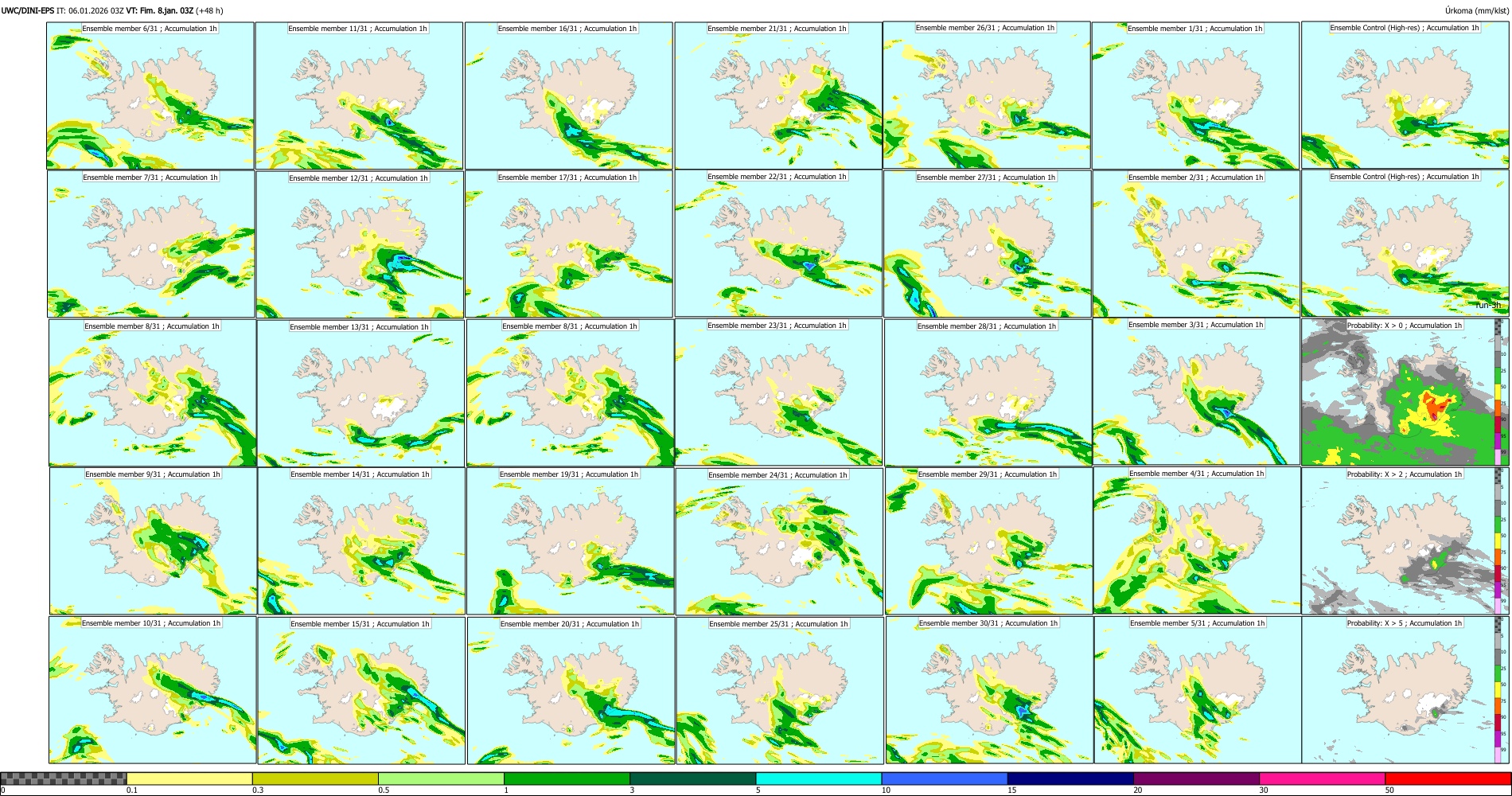Image resolution: width=1512 pixels, height=796 pixels.
Task: Click the pink 30–50 legend swatch
Action: click(1322, 778)
